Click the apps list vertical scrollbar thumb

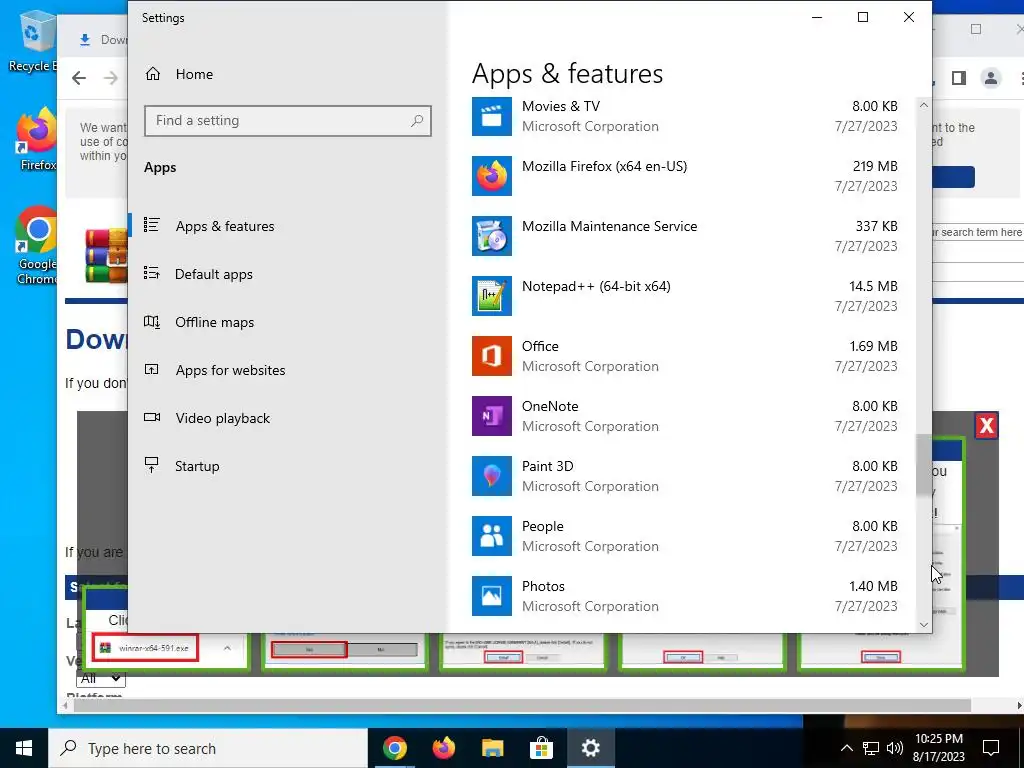point(923,465)
